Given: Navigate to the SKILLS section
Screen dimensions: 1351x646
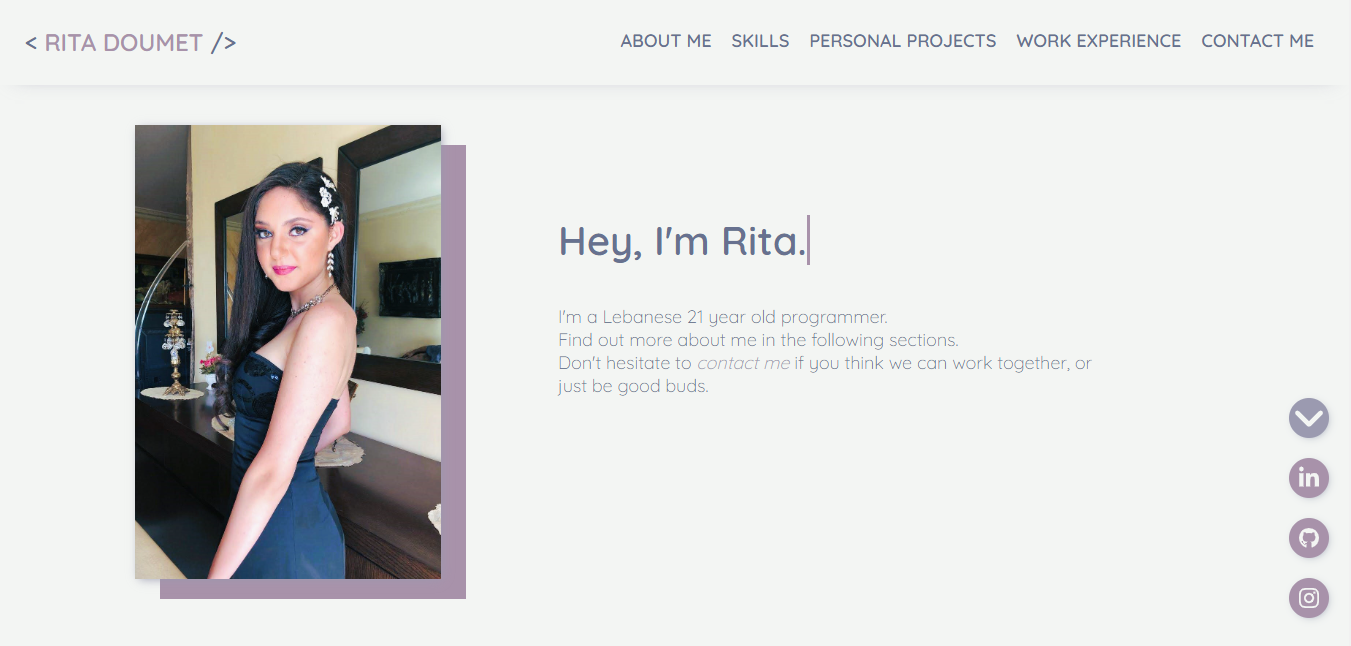Looking at the screenshot, I should tap(760, 41).
